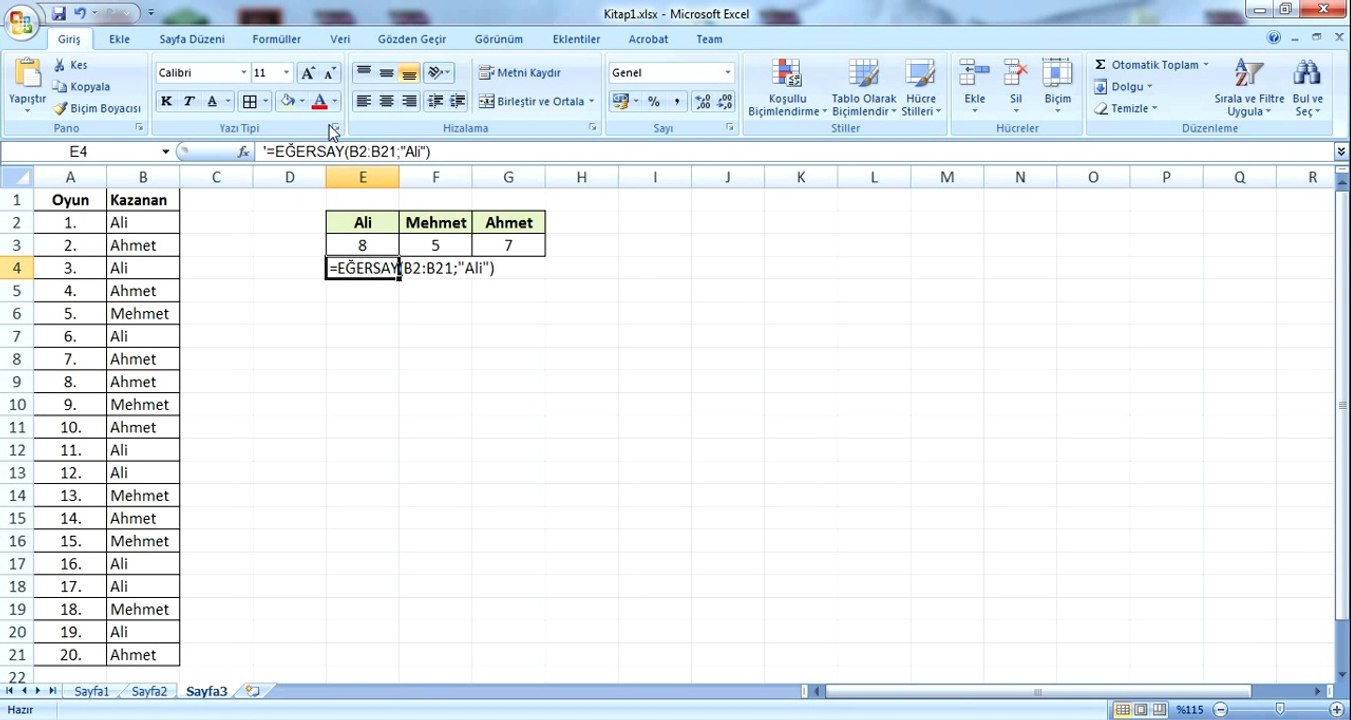1351x720 pixels.
Task: Save workbook from Quick Access toolbar
Action: tap(58, 13)
